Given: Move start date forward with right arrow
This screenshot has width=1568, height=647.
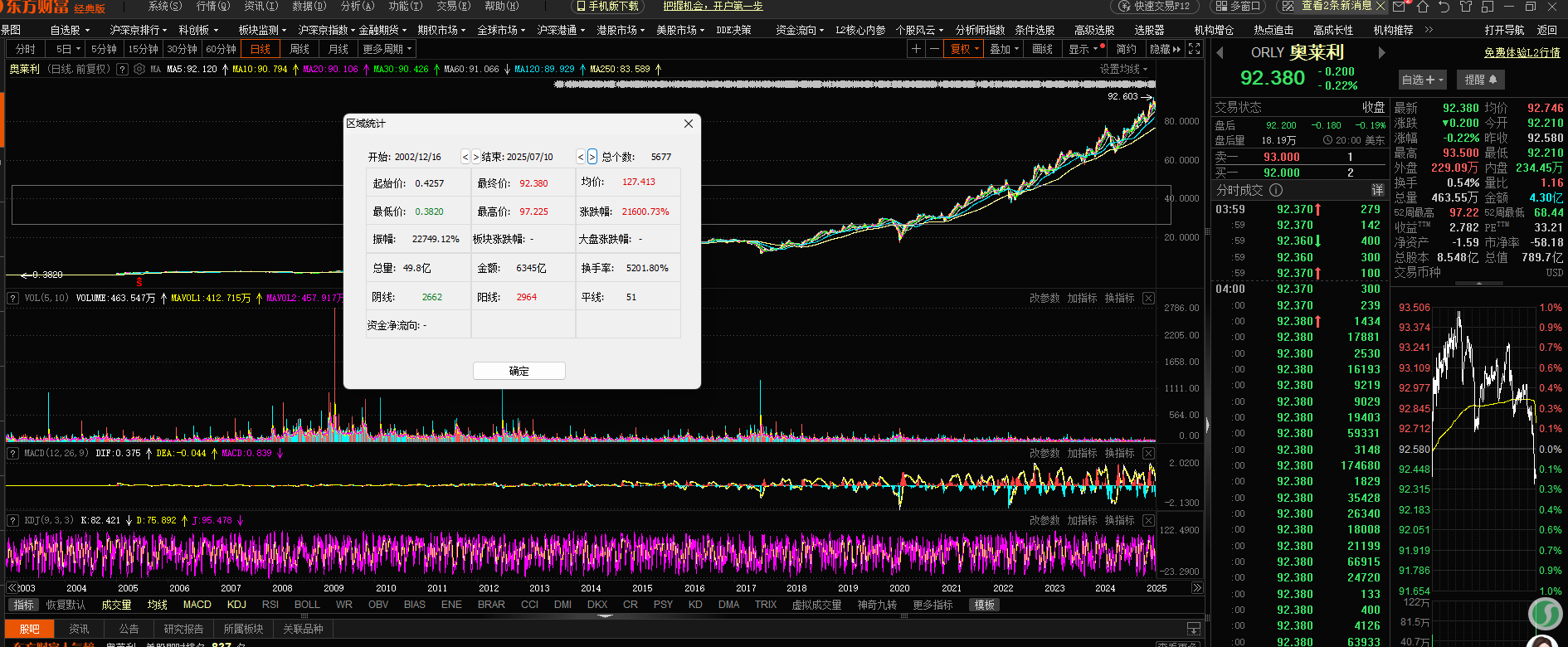Looking at the screenshot, I should click(476, 157).
